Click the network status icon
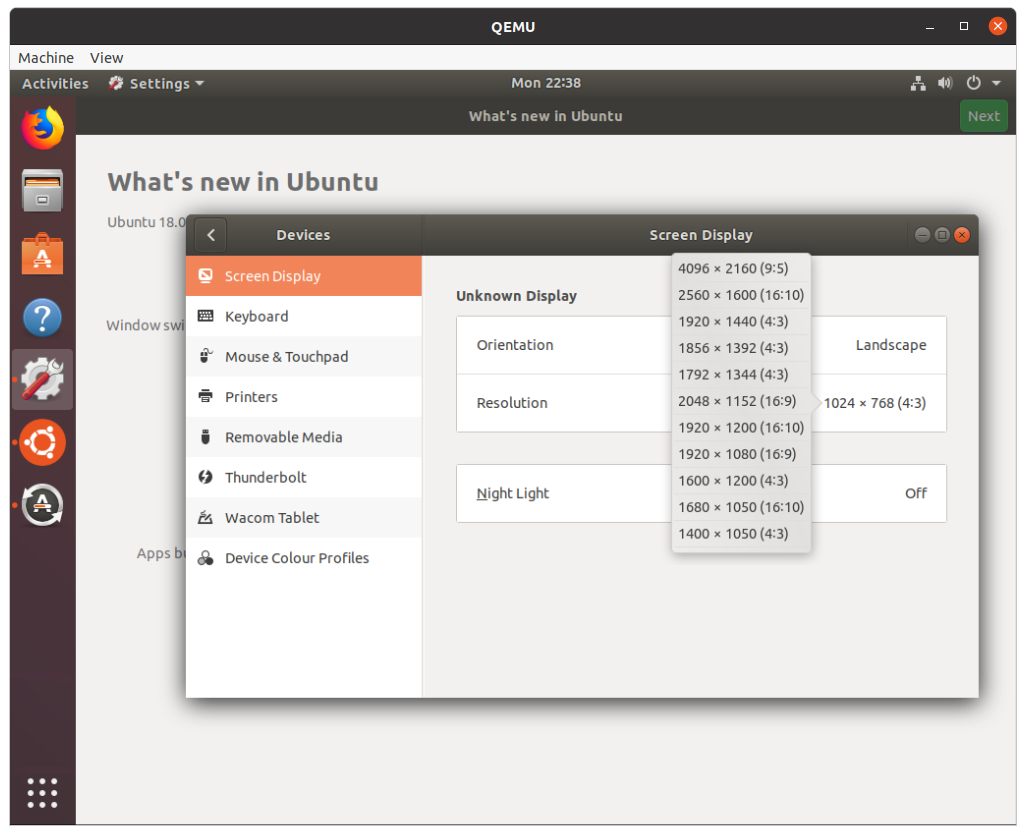Viewport: 1026px width, 835px height. click(x=918, y=84)
